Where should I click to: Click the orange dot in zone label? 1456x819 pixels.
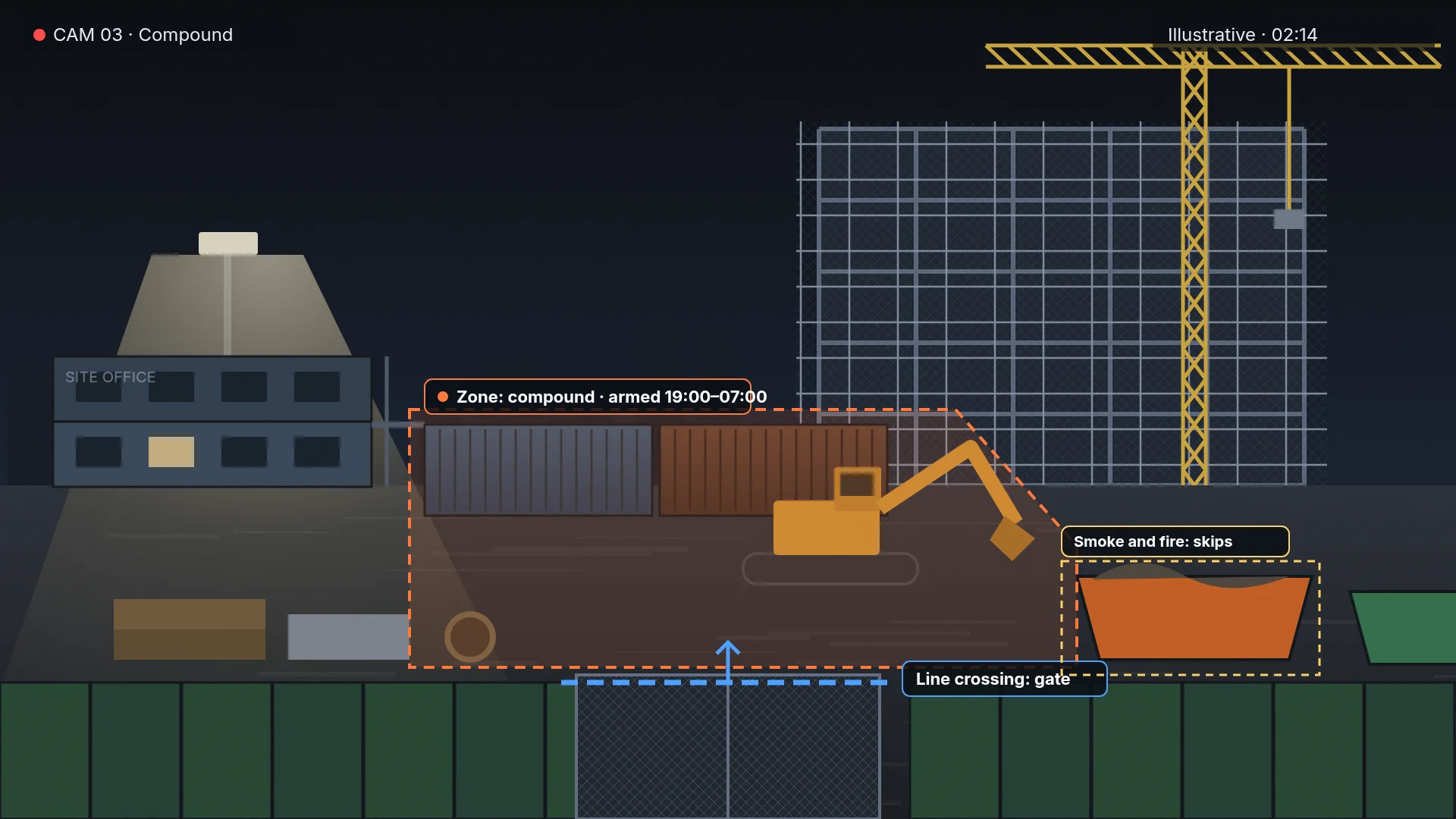443,397
